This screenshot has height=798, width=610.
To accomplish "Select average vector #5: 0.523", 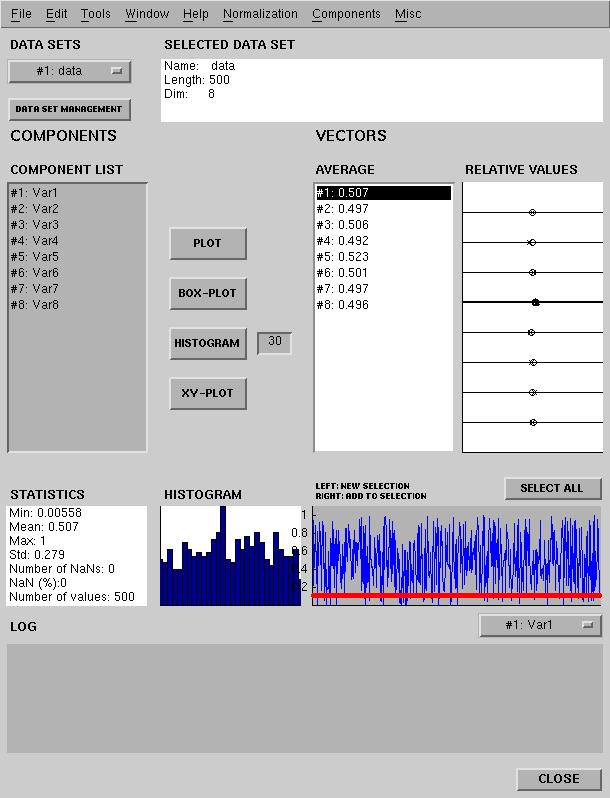I will (x=343, y=257).
